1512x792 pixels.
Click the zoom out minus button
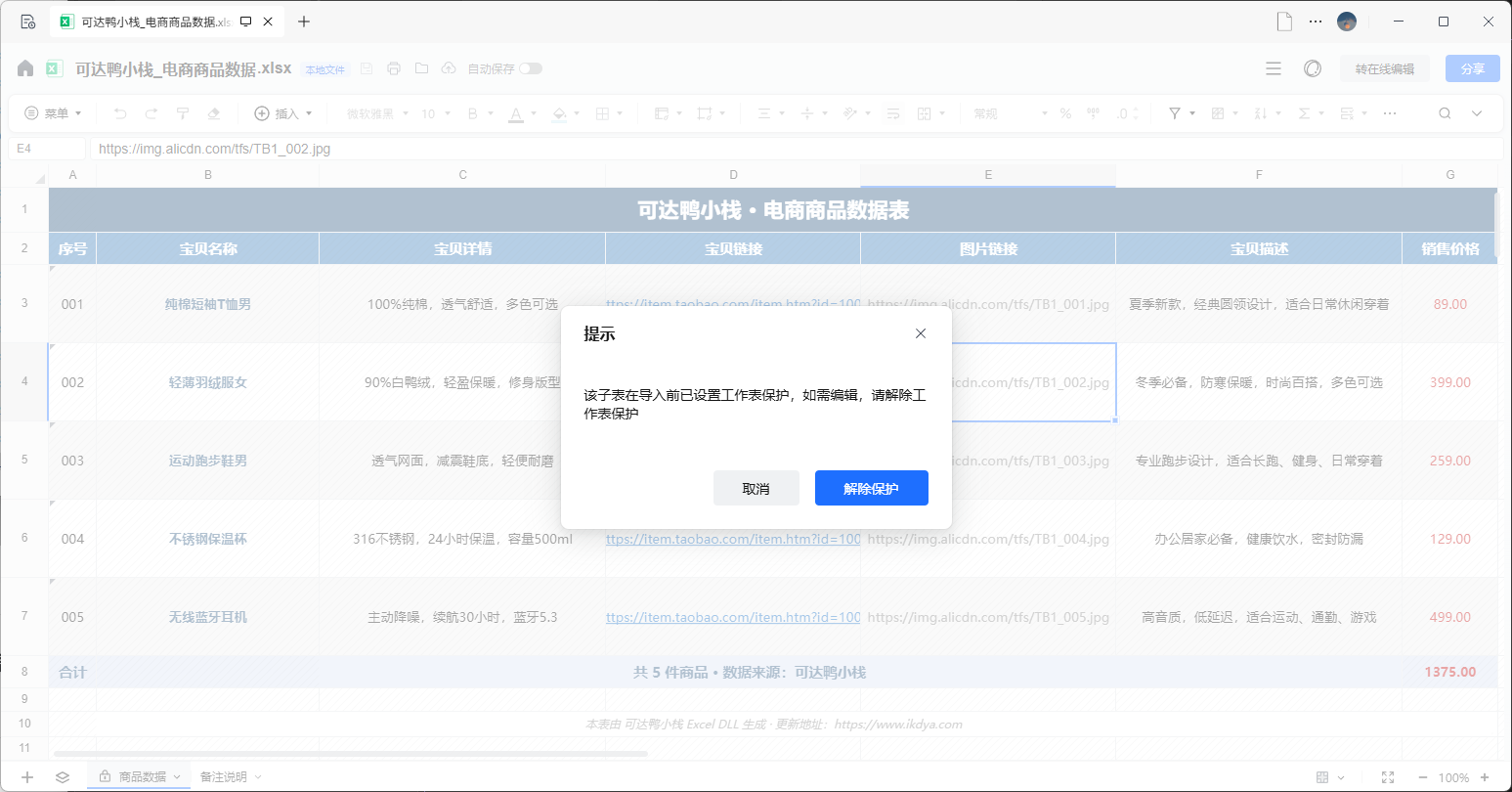pyautogui.click(x=1422, y=777)
